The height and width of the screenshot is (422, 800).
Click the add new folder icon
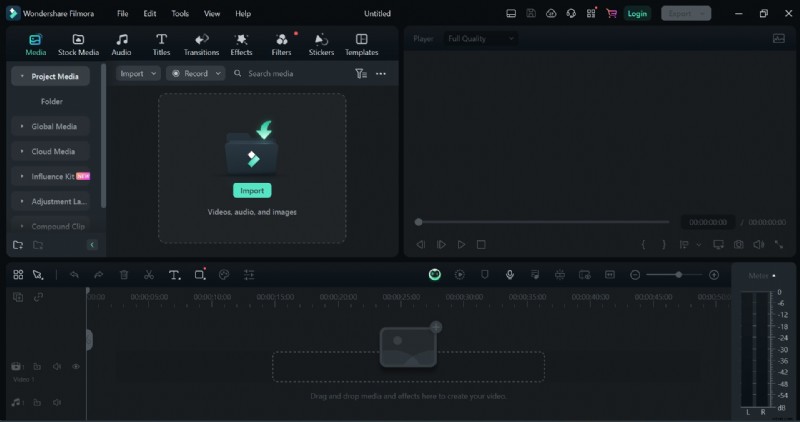(18, 245)
